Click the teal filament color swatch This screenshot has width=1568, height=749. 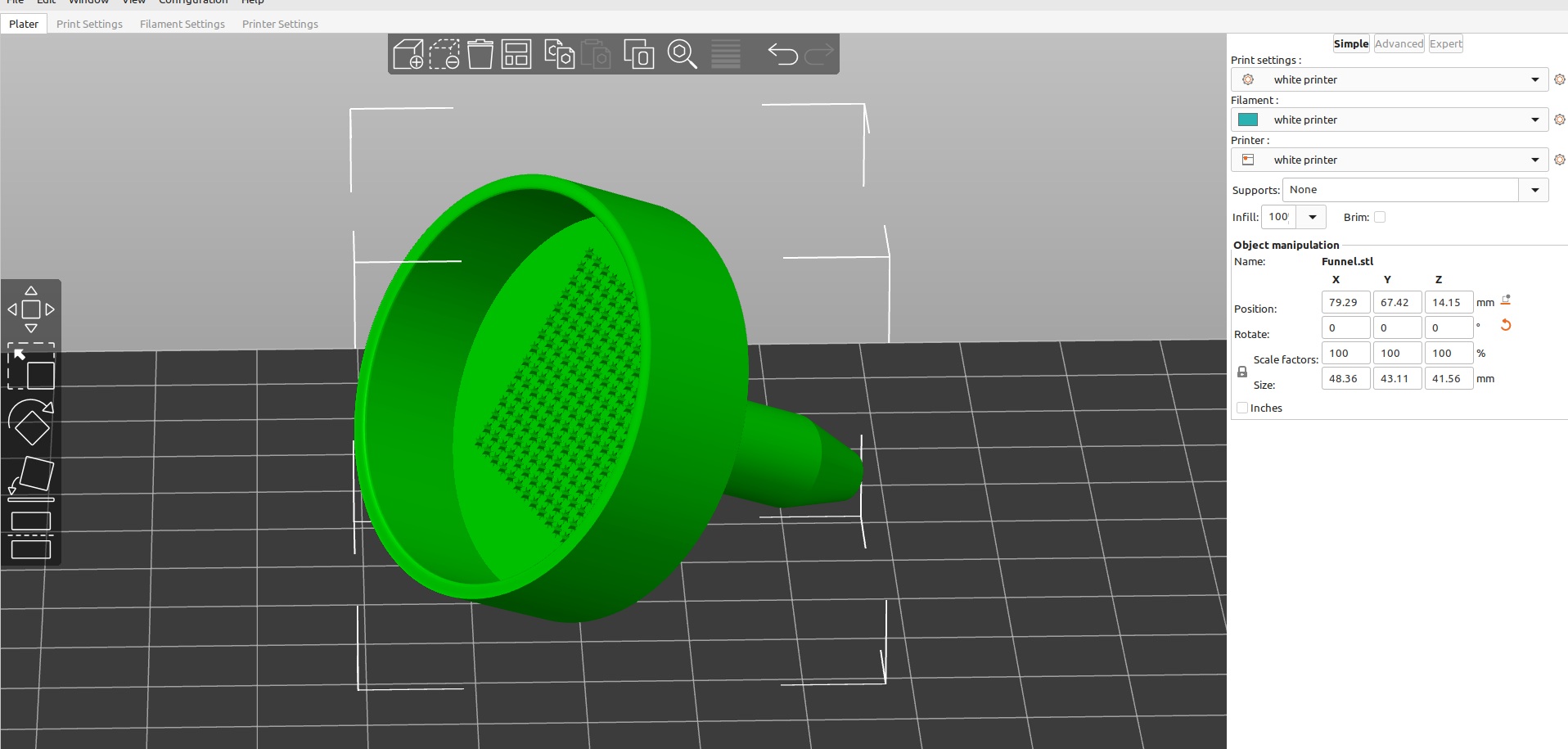1248,120
